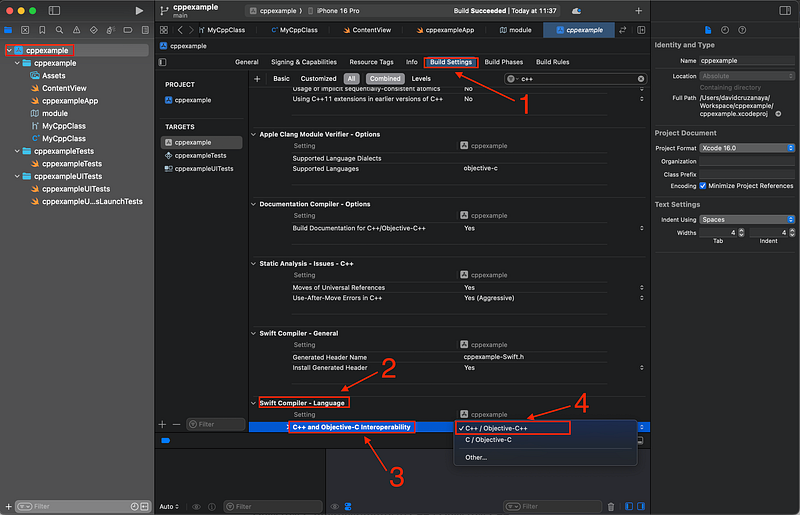Collapse the cppexampleTests group

(17, 151)
